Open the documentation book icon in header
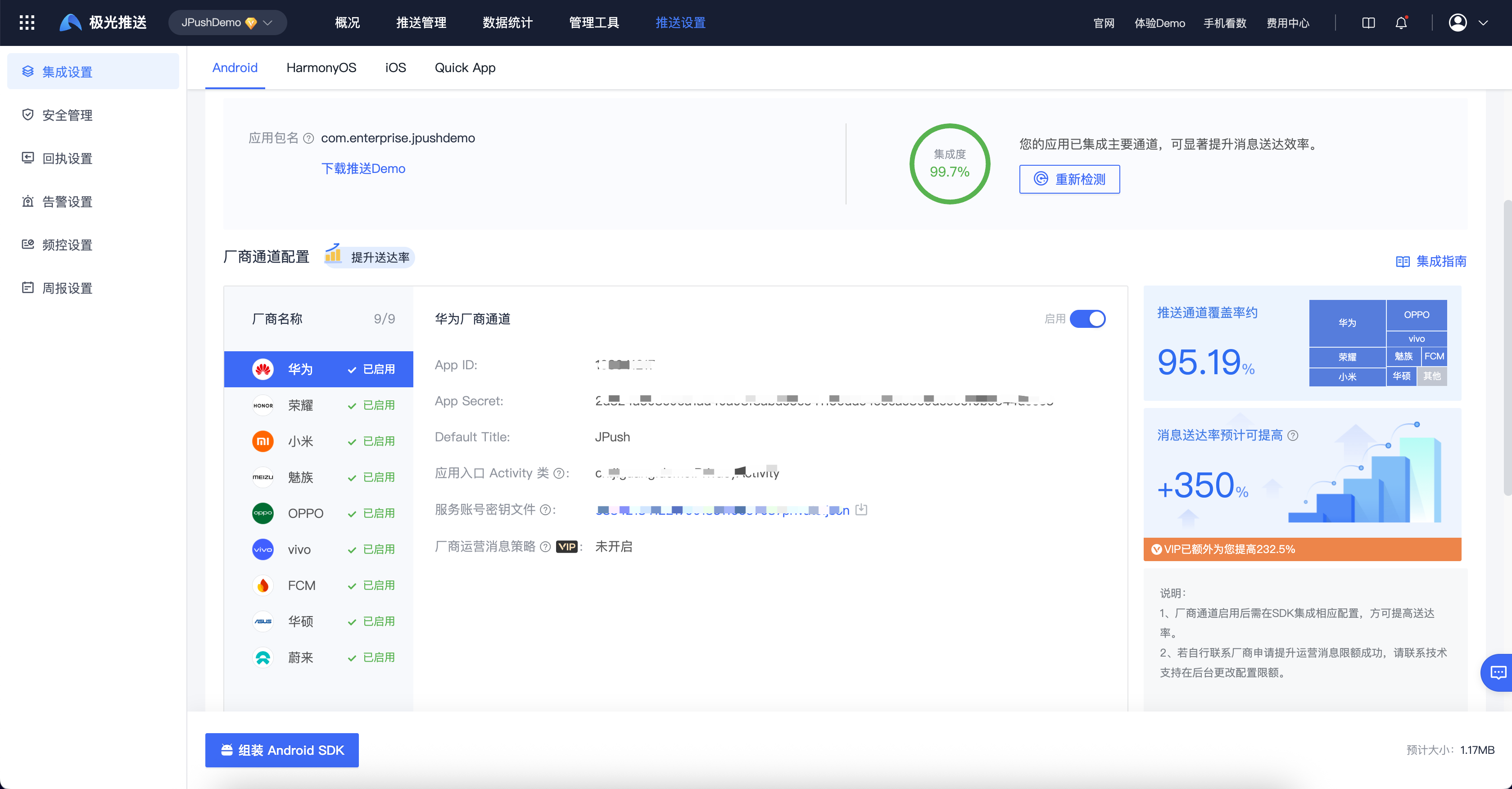This screenshot has height=789, width=1512. [1368, 23]
